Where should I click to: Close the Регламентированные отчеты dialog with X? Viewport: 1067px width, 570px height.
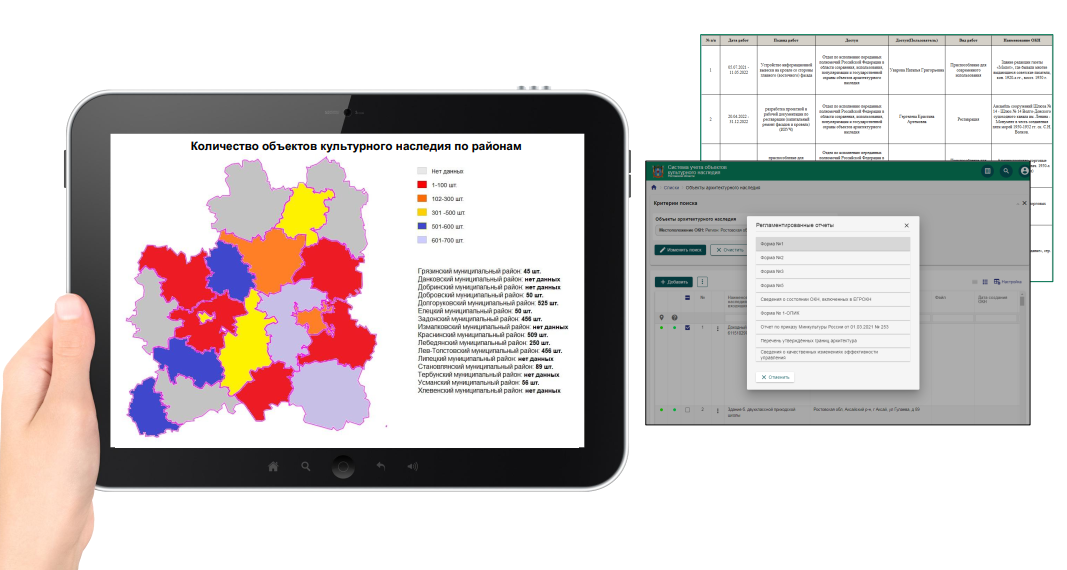pyautogui.click(x=906, y=226)
